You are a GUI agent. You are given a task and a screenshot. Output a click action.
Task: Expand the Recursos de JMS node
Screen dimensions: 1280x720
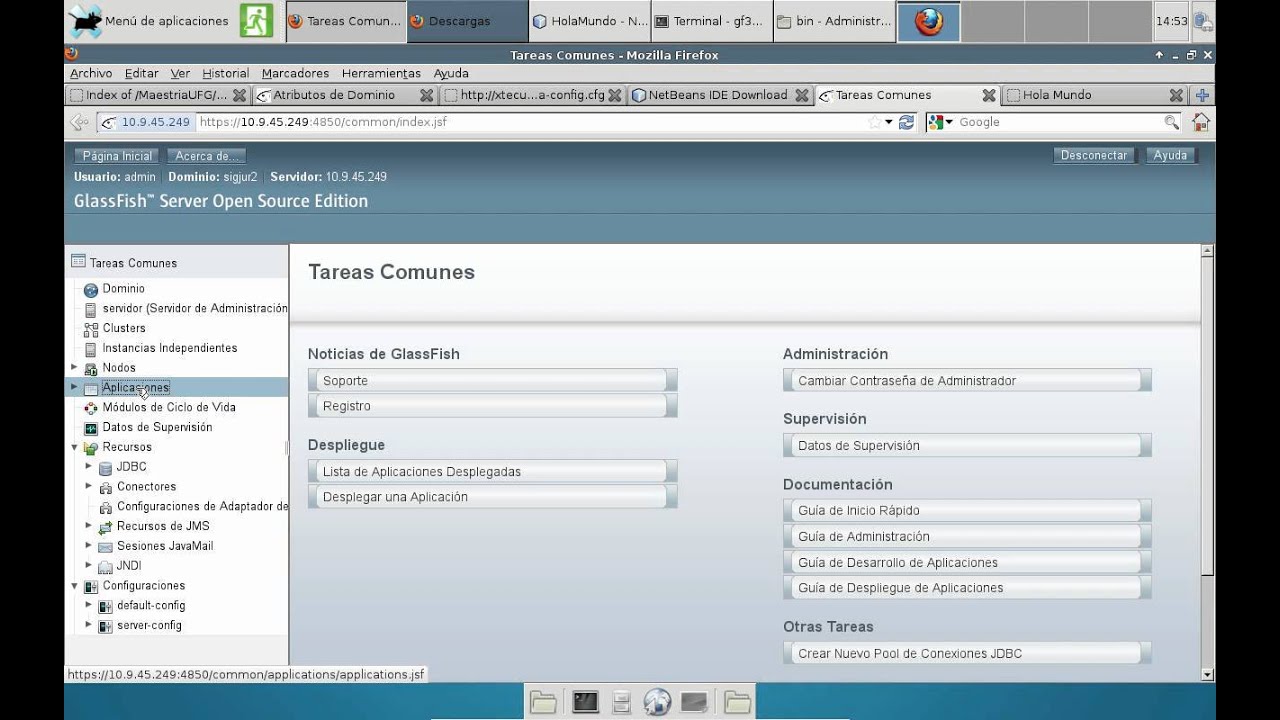[89, 526]
